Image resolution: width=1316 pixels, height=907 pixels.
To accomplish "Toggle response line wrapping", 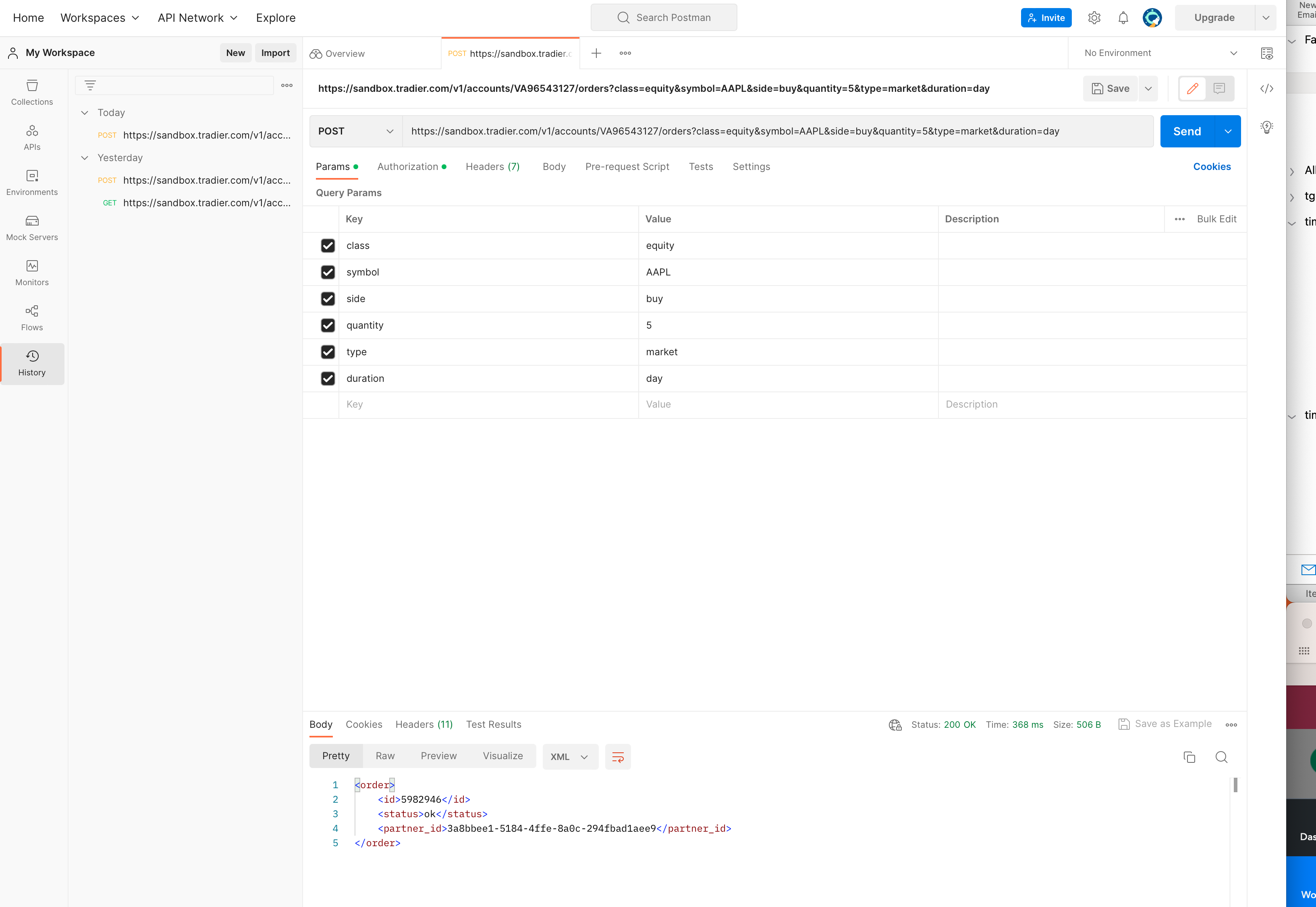I will 617,757.
